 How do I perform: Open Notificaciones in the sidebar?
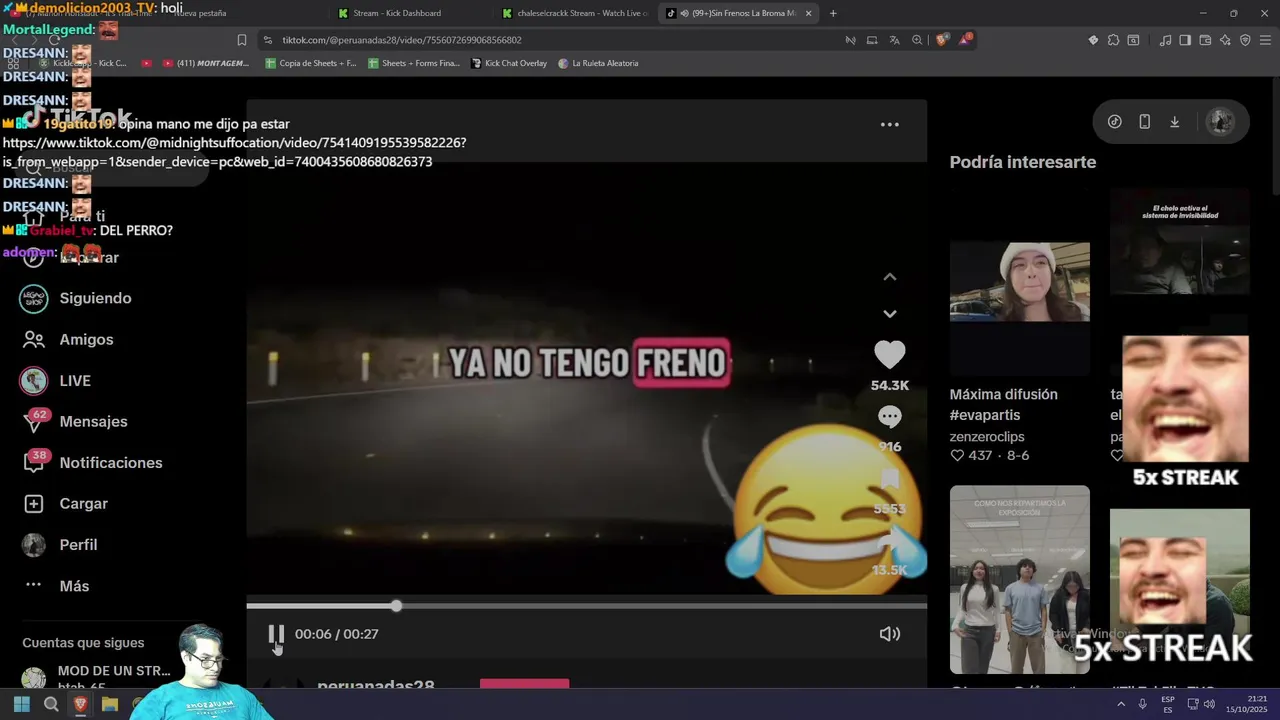pos(110,462)
